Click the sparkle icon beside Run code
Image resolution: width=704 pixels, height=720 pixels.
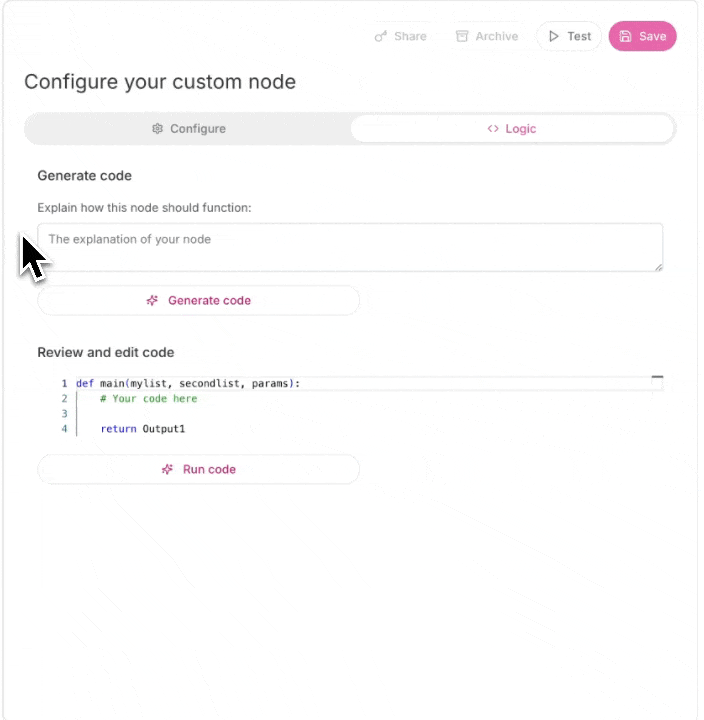point(168,469)
